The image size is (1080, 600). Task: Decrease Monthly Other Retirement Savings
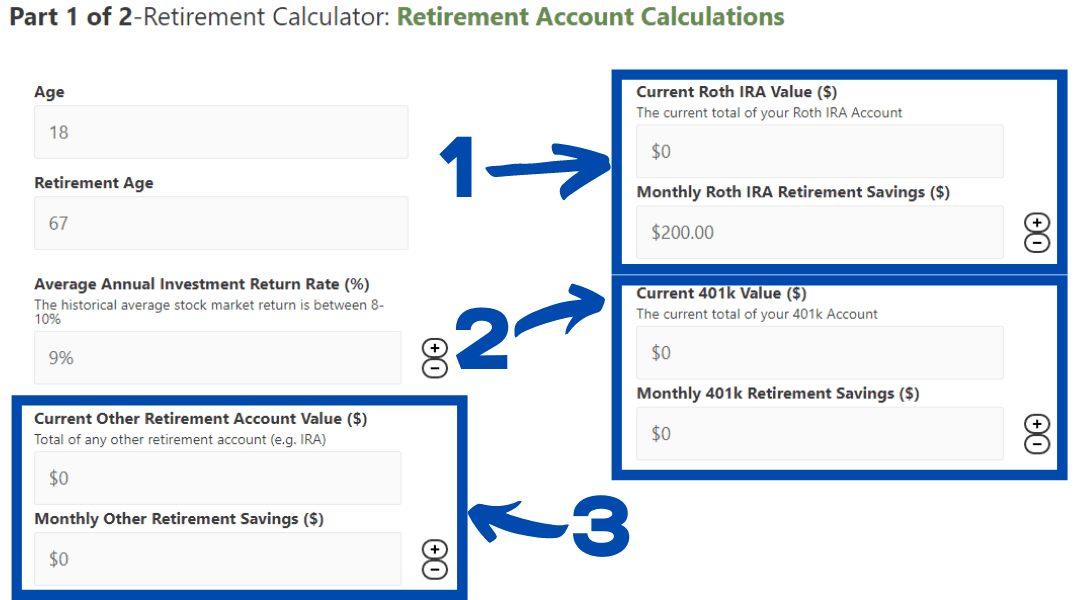tap(435, 567)
